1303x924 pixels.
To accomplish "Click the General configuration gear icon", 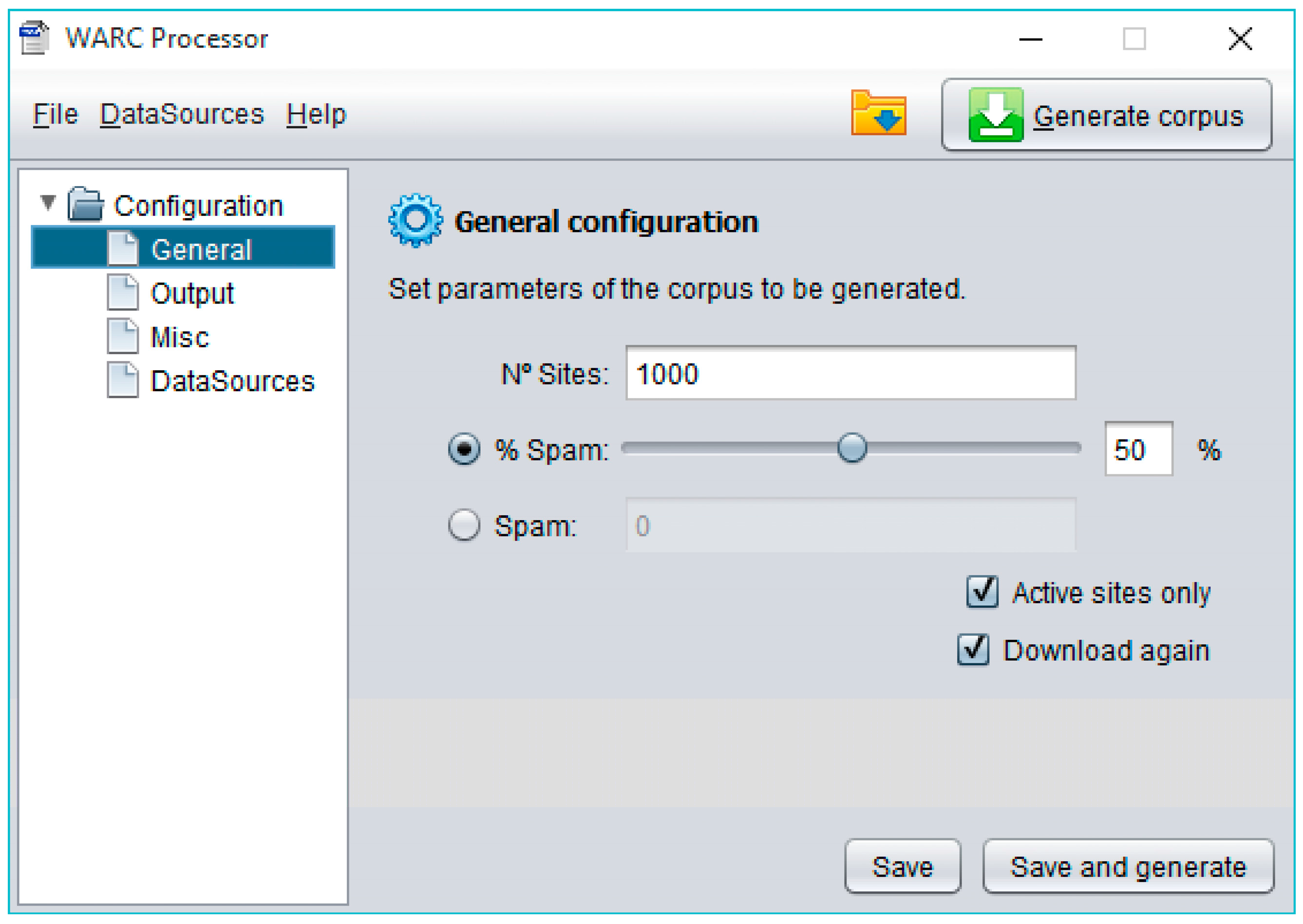I will pos(415,221).
